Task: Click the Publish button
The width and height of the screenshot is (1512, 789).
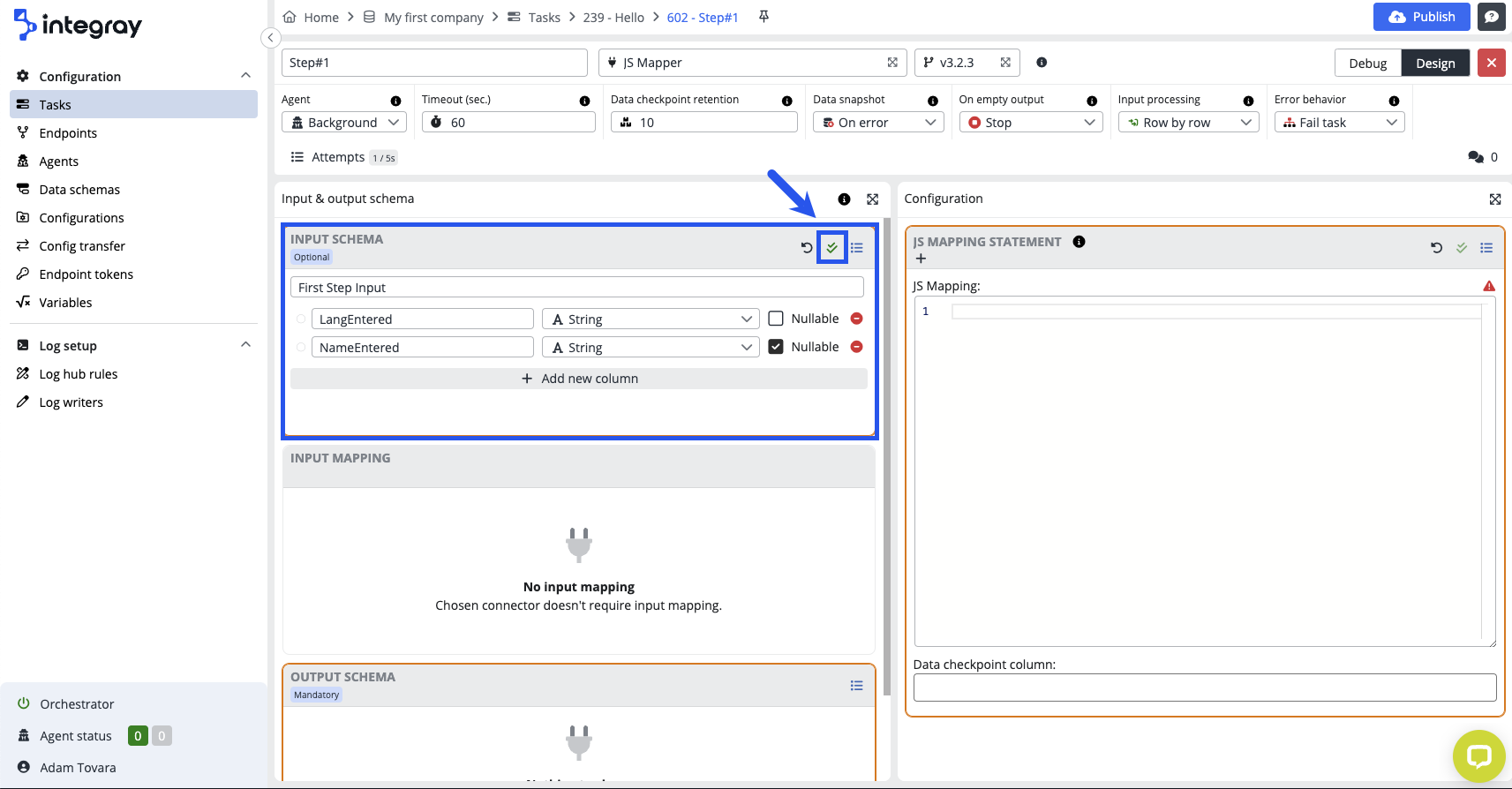Action: [1421, 17]
